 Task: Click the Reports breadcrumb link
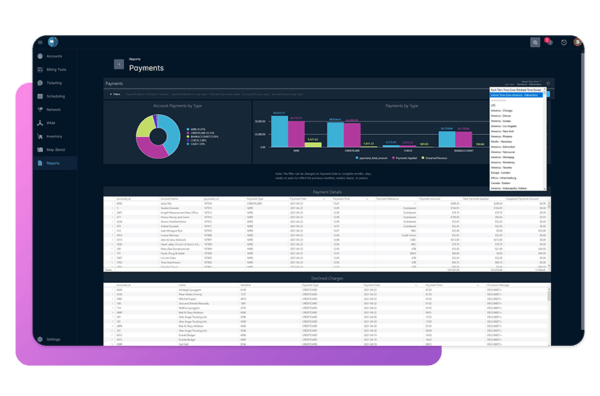click(135, 59)
